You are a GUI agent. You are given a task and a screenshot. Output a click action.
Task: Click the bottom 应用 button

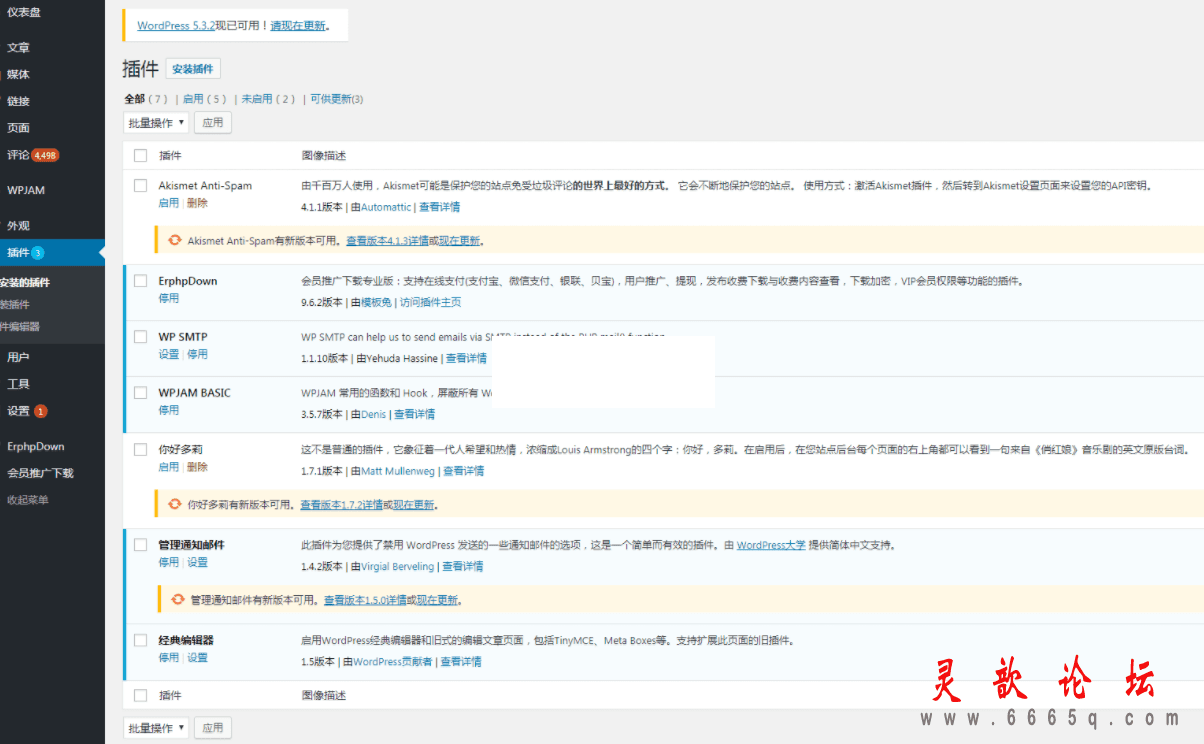213,728
